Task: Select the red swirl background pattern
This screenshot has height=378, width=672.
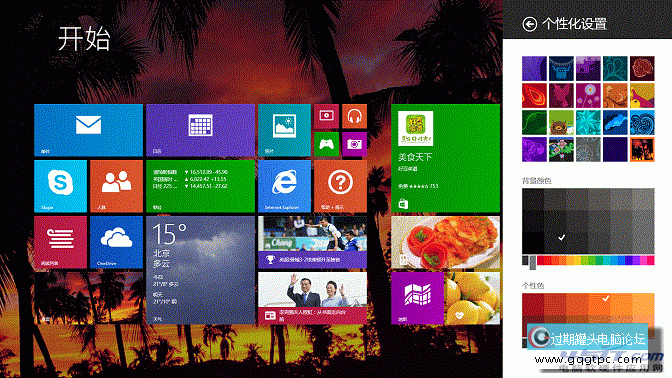Action: [x=534, y=96]
